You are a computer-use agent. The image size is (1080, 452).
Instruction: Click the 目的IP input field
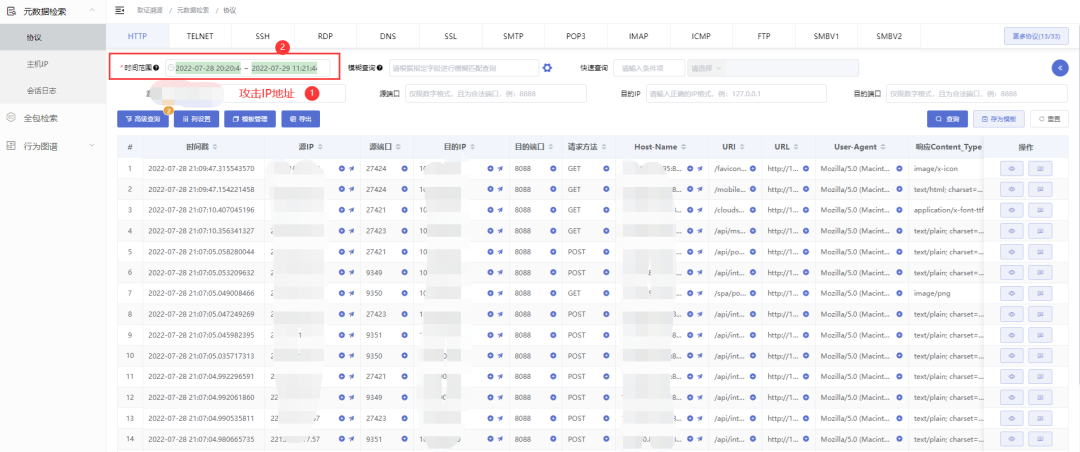(x=736, y=93)
